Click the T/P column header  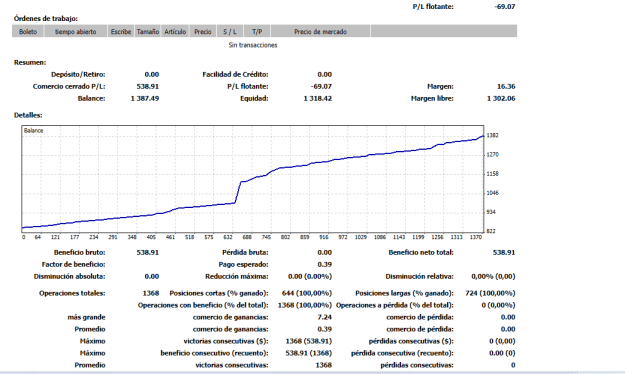coord(257,31)
